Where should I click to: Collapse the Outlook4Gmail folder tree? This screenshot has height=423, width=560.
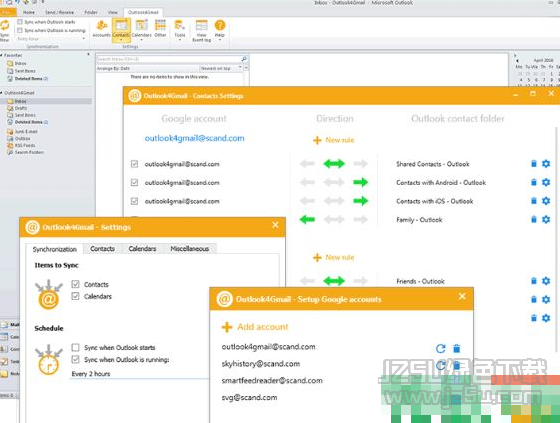[1, 93]
